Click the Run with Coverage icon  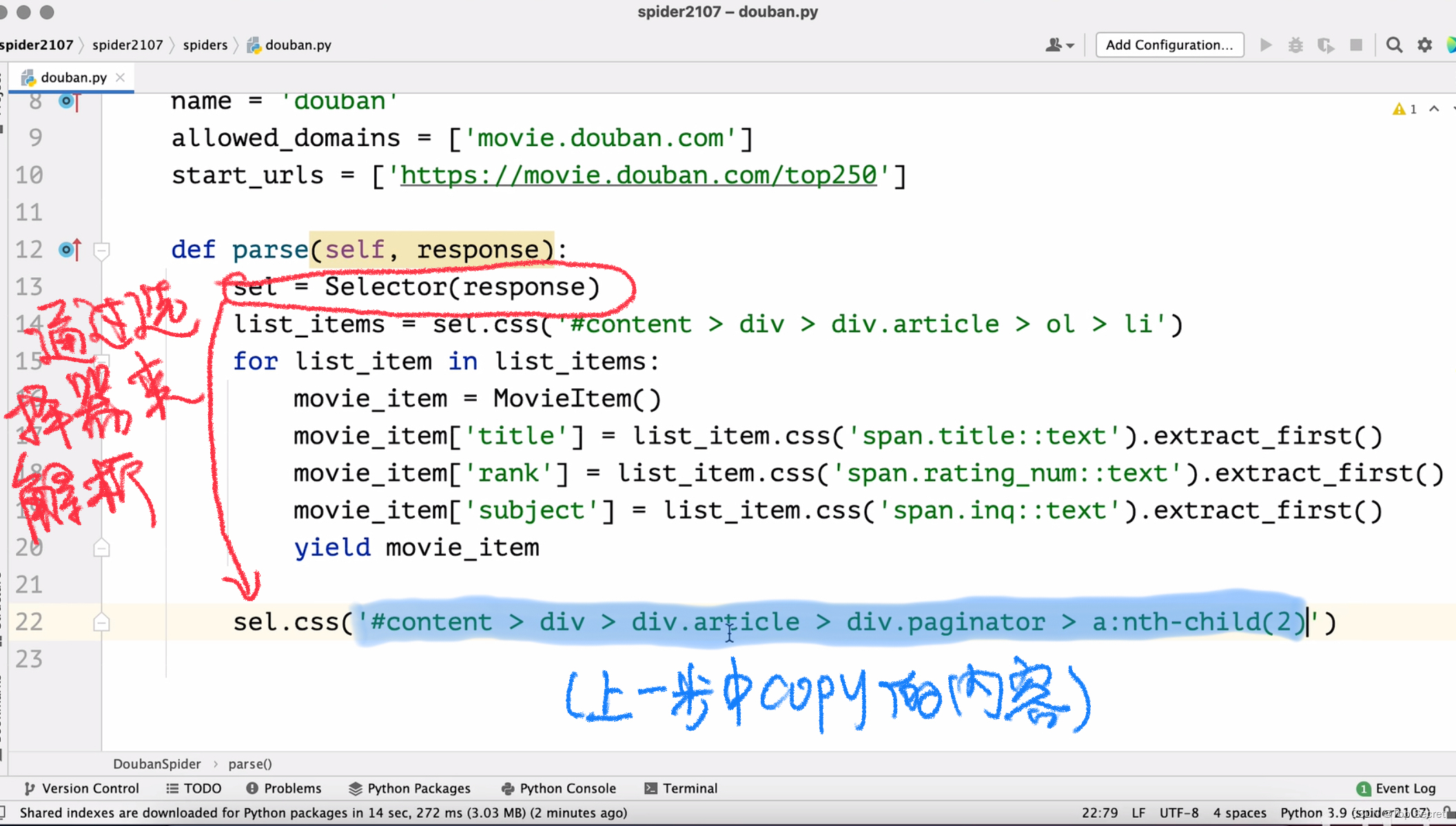click(1326, 46)
